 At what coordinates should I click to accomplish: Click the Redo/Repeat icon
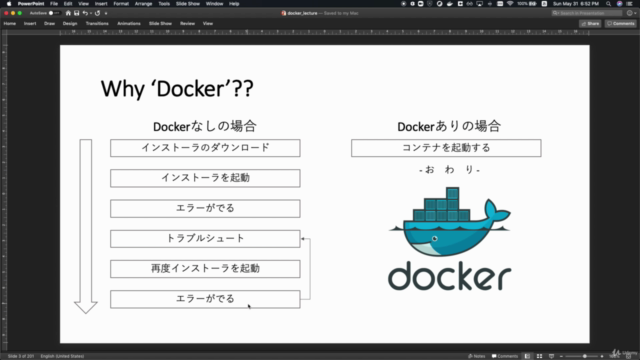tap(98, 13)
